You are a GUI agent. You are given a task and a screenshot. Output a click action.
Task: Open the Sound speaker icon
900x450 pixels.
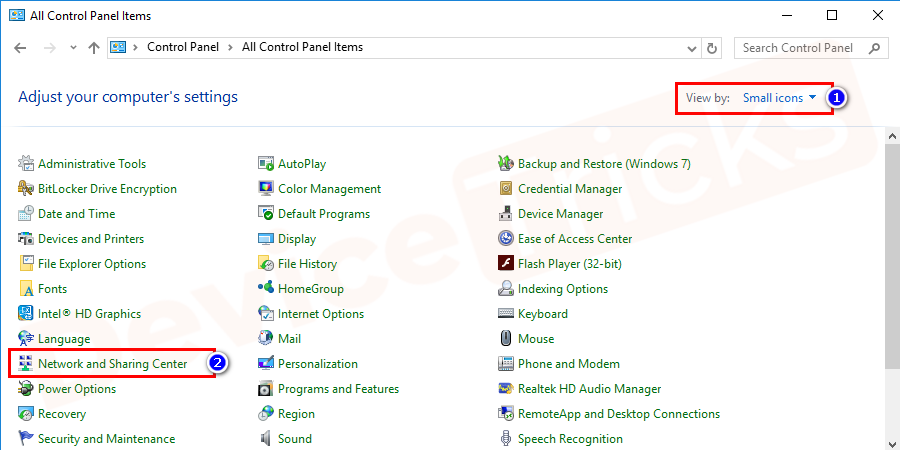pyautogui.click(x=266, y=439)
